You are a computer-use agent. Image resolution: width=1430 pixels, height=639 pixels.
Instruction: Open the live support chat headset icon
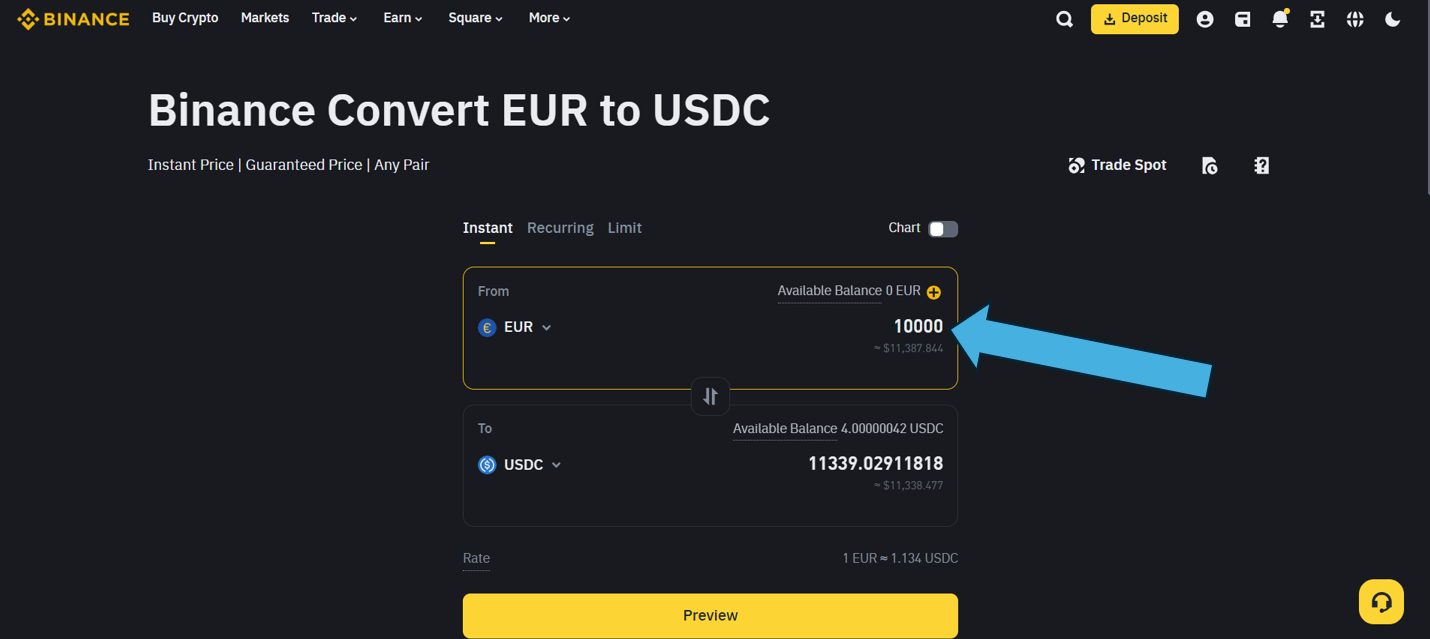tap(1381, 602)
